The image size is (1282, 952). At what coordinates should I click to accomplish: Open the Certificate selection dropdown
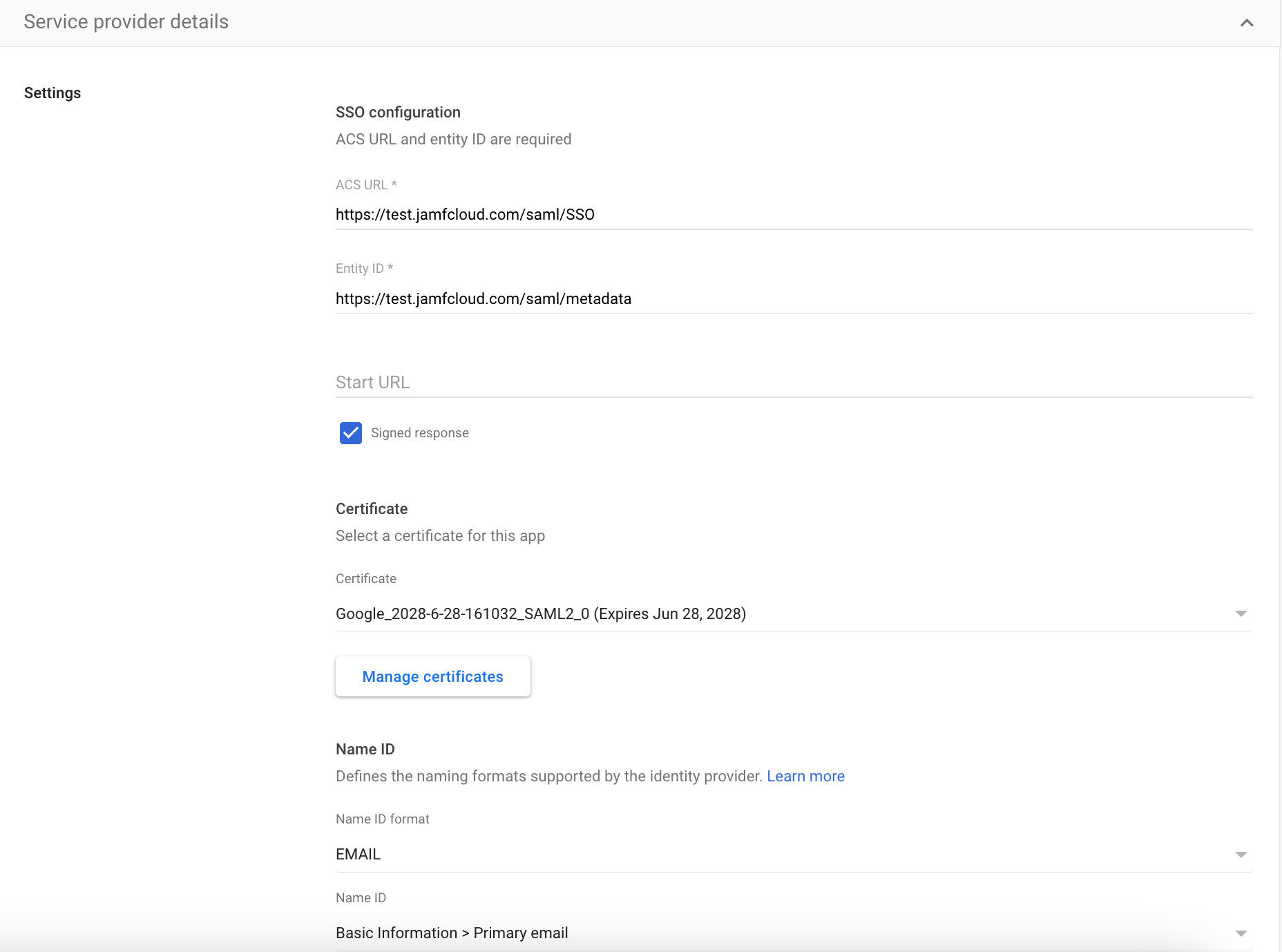[x=781, y=614]
